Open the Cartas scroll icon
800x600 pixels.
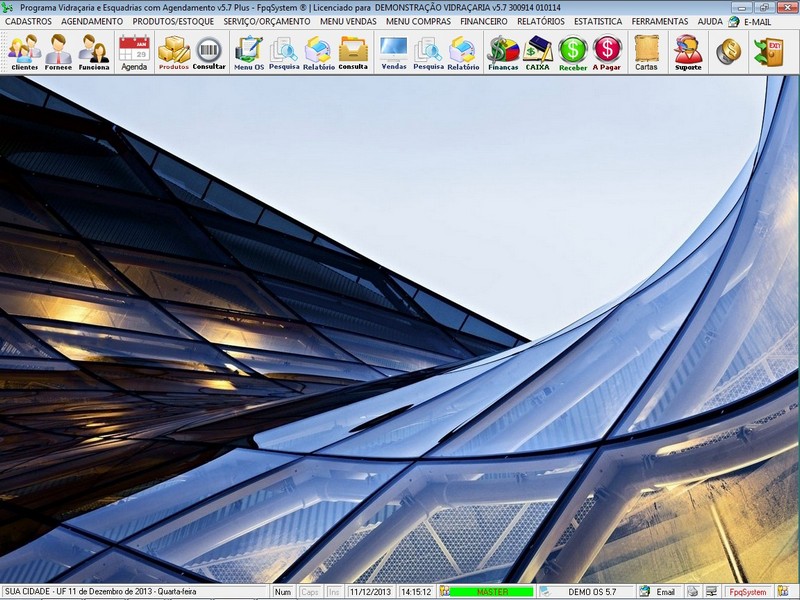[646, 51]
